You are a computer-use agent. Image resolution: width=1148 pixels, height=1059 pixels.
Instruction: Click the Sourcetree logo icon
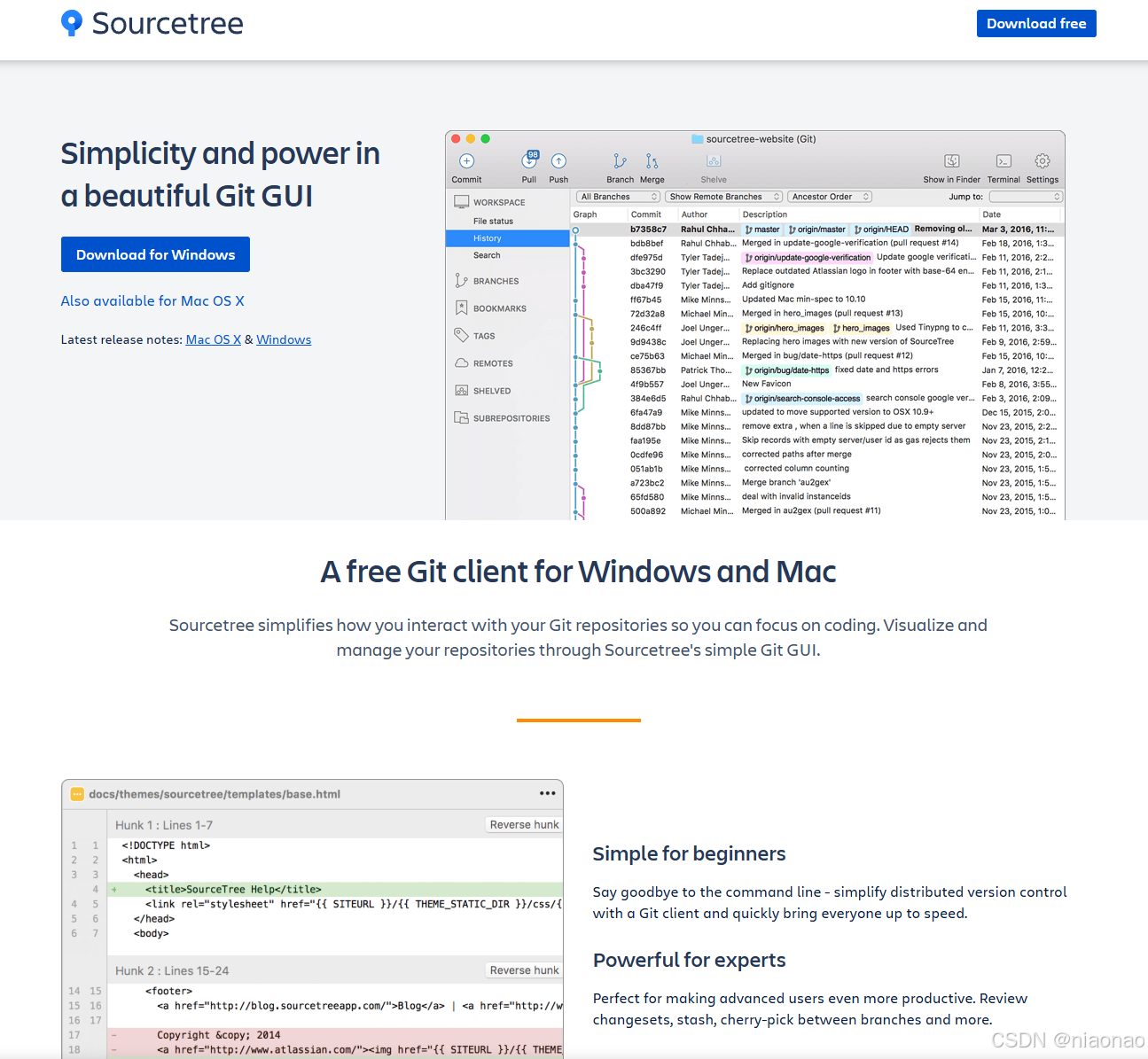coord(72,23)
